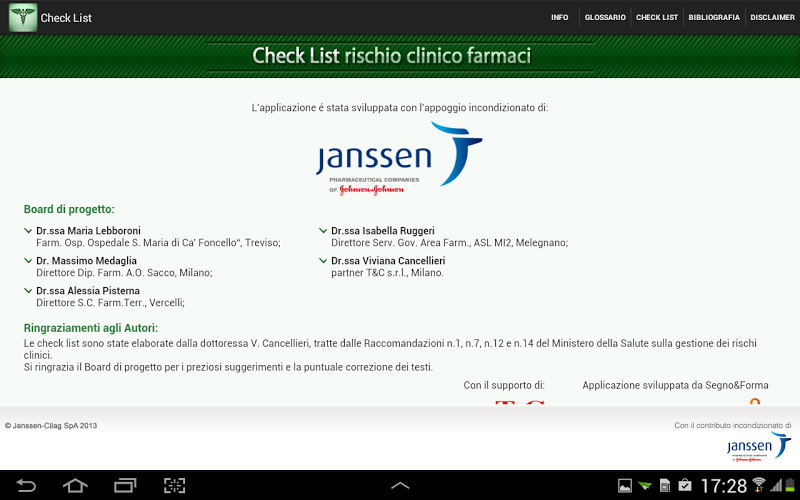Tap 'Direttore S.C. Farm.Terr., Vercelli' line
Image resolution: width=800 pixels, height=500 pixels.
(110, 303)
